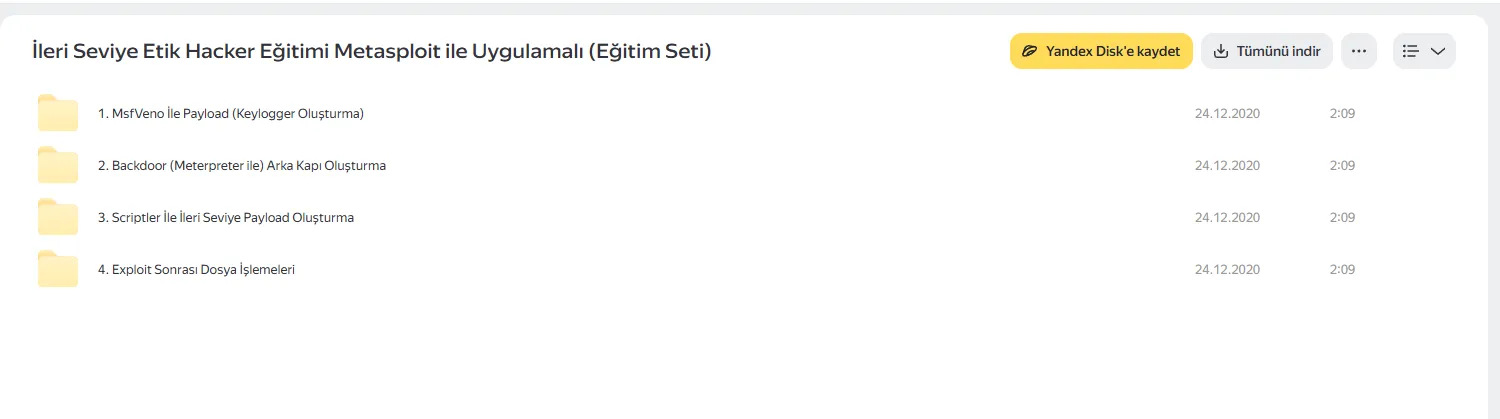
Task: Select '4. Exploit Sonrası Dosya İşlemeleri' name
Action: (196, 270)
